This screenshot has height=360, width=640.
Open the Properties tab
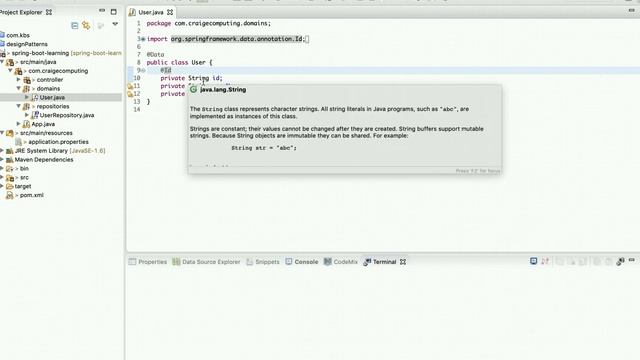(148, 262)
